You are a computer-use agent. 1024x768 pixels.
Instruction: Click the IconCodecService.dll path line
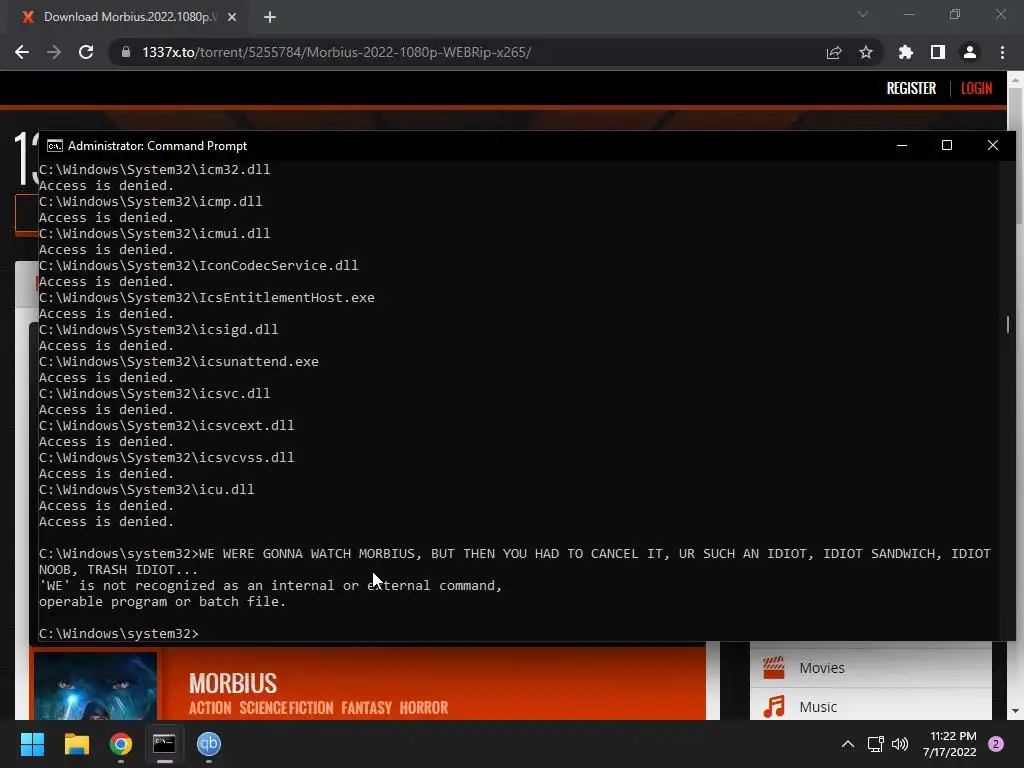click(199, 265)
